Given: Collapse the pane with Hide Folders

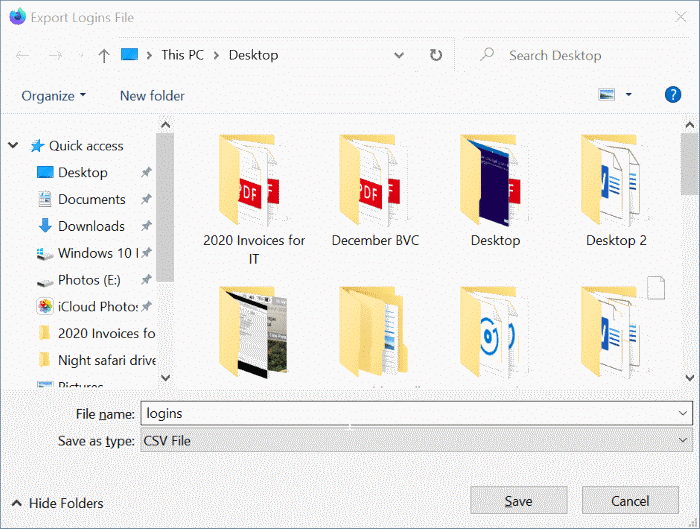Looking at the screenshot, I should 57,503.
